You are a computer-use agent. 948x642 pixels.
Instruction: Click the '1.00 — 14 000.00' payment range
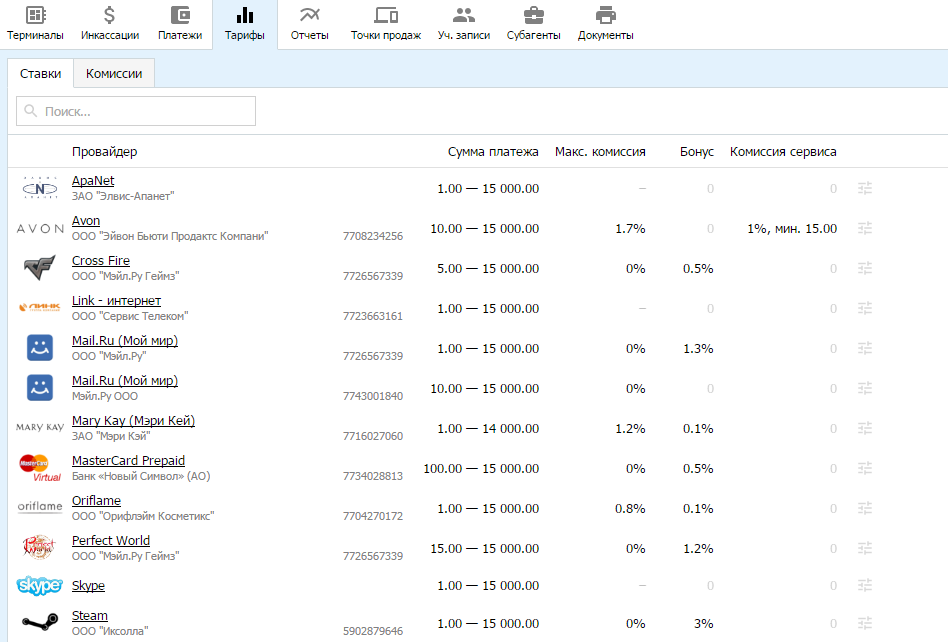[x=488, y=429]
